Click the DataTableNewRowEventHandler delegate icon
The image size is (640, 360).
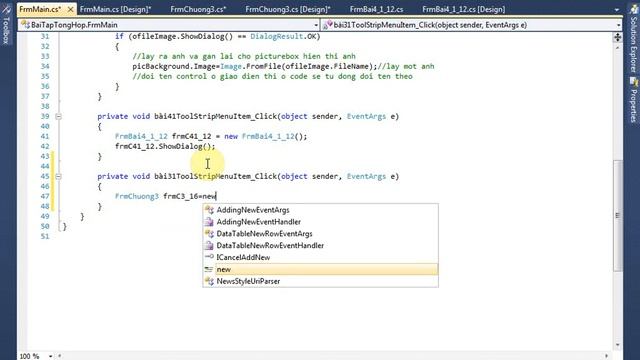click(209, 245)
